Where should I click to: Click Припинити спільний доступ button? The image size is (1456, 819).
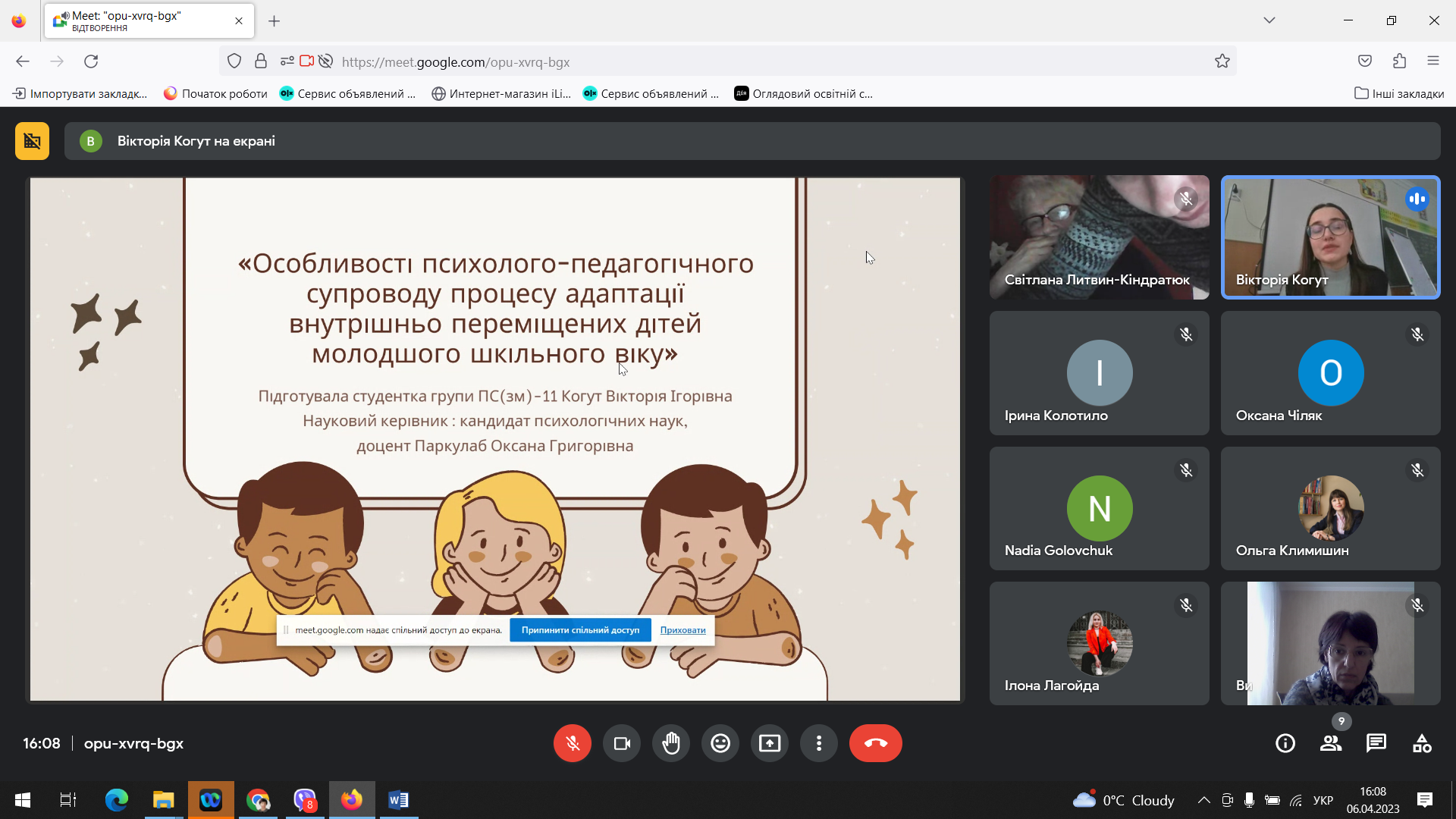tap(580, 630)
